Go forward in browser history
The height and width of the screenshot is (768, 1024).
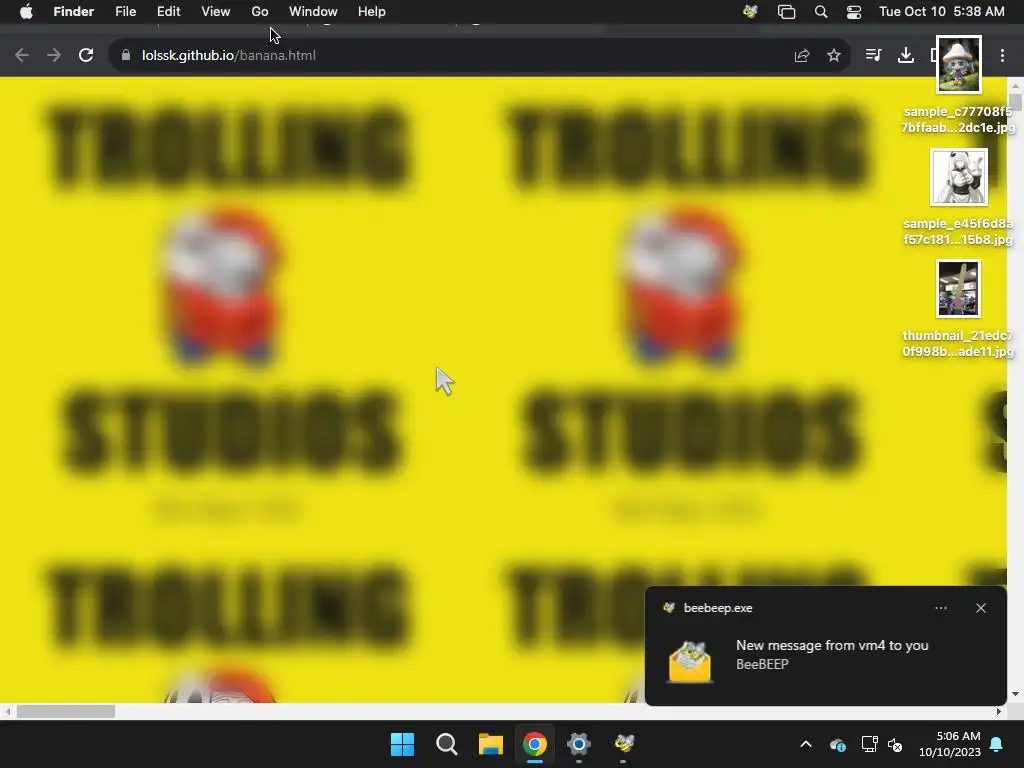(x=54, y=56)
